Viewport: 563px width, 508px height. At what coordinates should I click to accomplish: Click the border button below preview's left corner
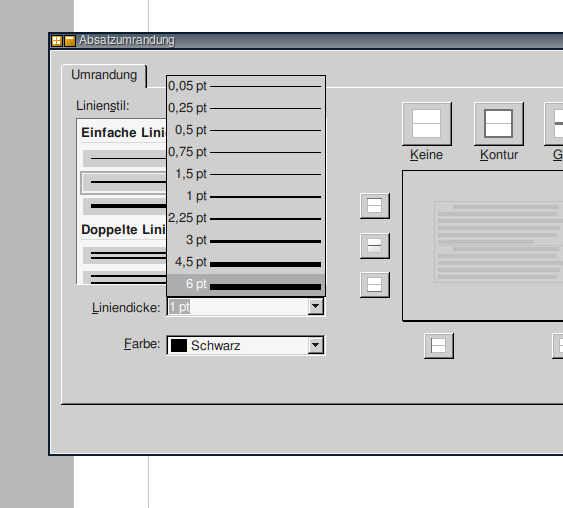coord(438,346)
